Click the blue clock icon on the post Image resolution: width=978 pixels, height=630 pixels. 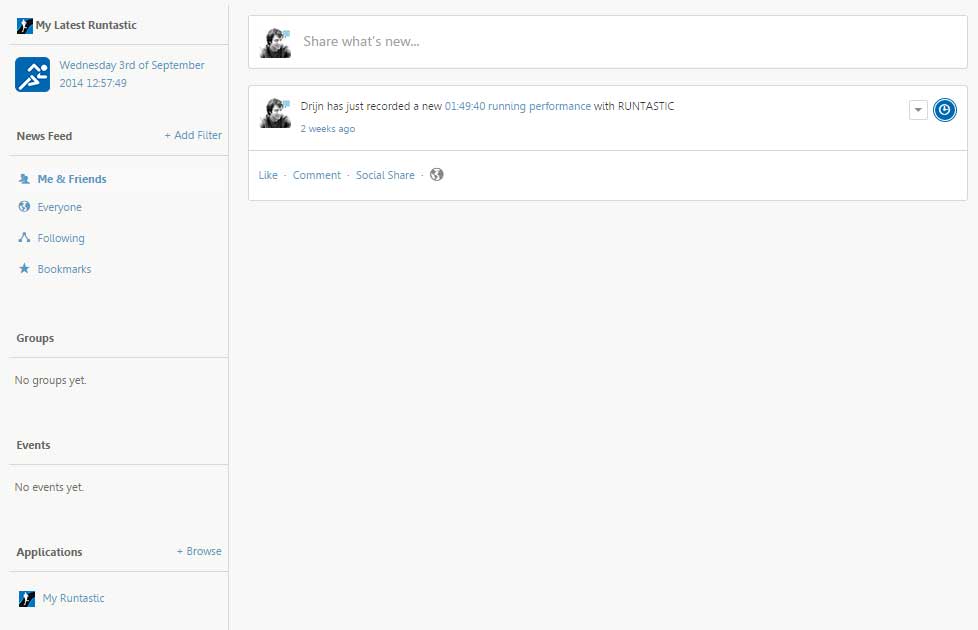click(x=944, y=110)
